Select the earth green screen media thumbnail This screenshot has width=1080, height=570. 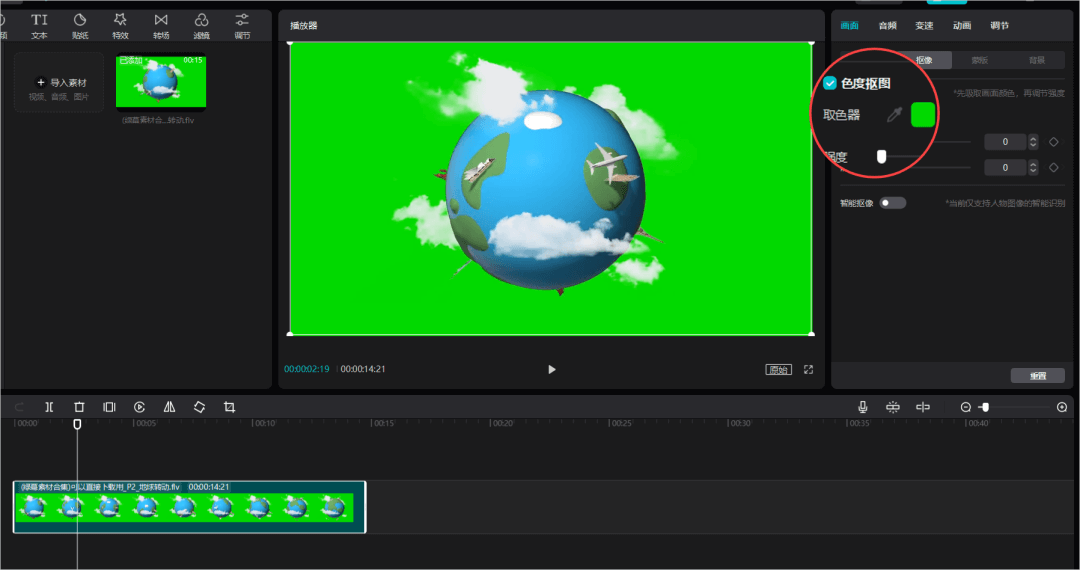pos(161,81)
